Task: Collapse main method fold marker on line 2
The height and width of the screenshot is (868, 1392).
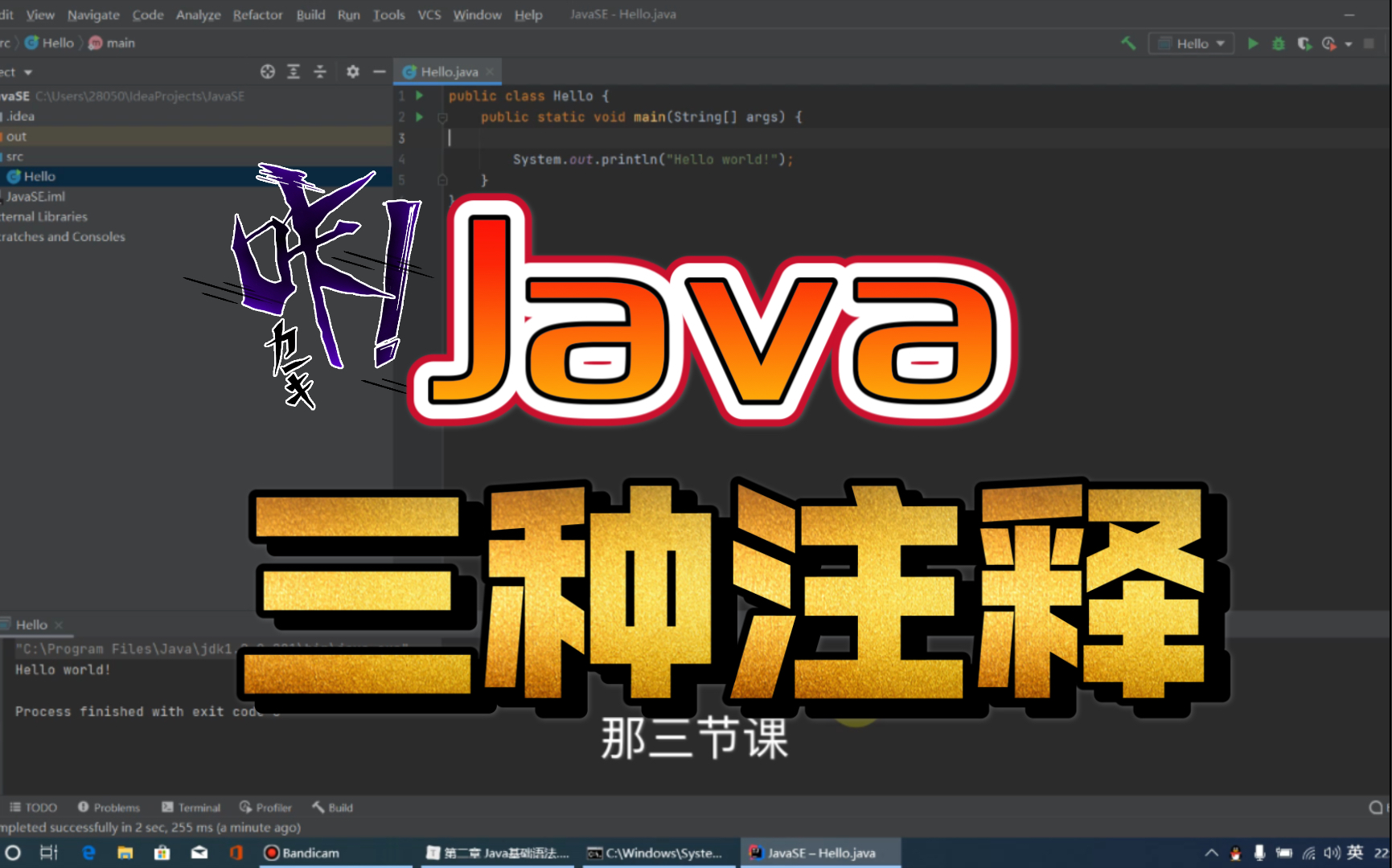Action: click(441, 117)
